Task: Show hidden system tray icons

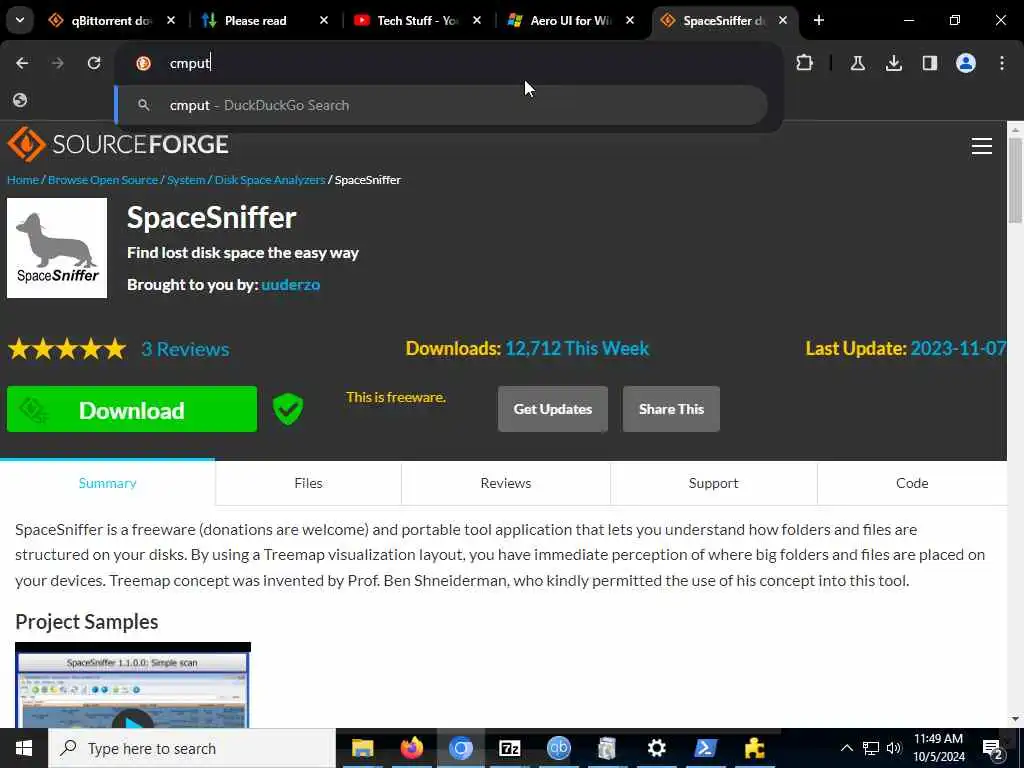Action: pyautogui.click(x=846, y=748)
